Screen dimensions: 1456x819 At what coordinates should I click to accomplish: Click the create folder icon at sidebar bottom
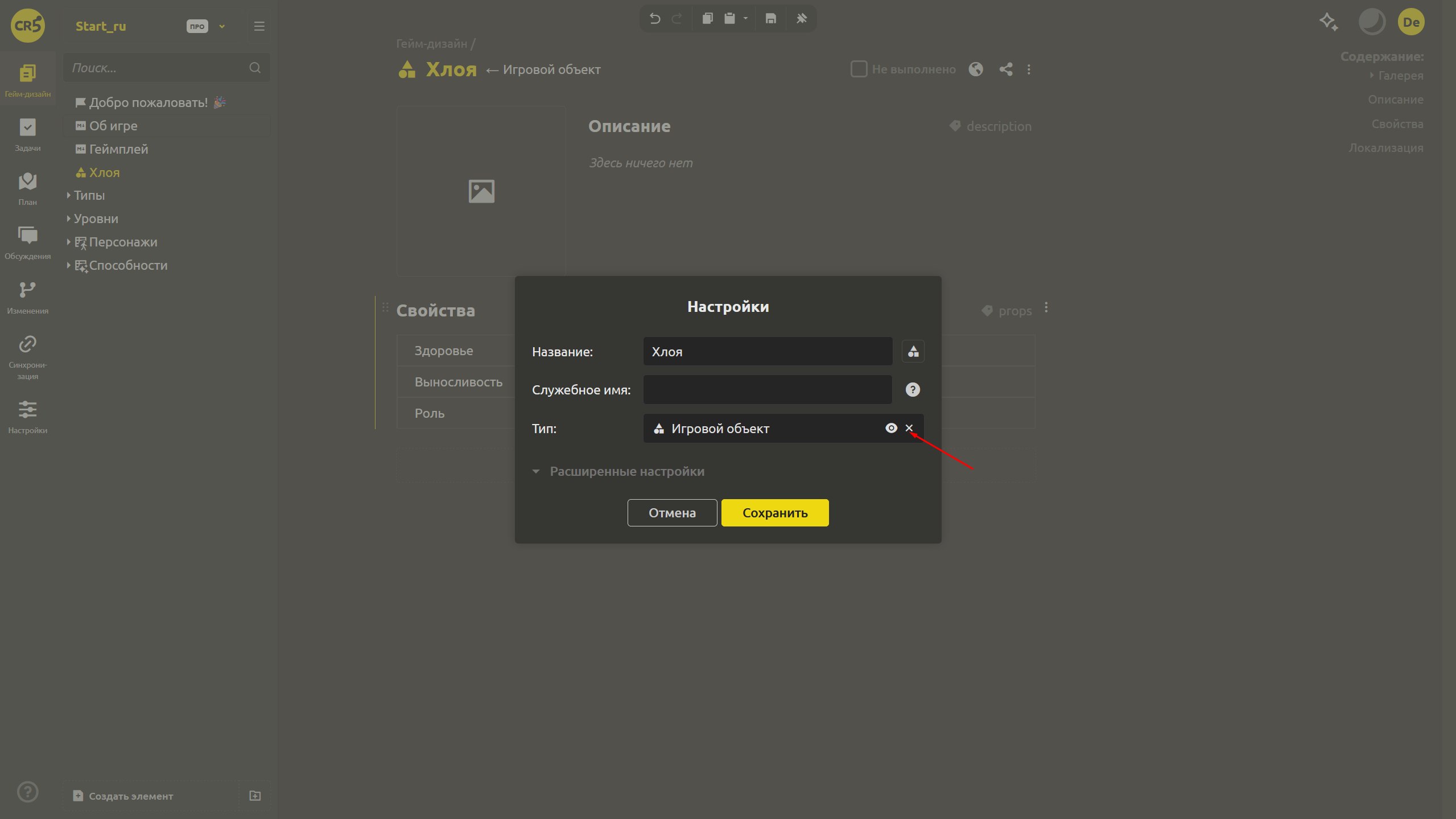tap(255, 796)
